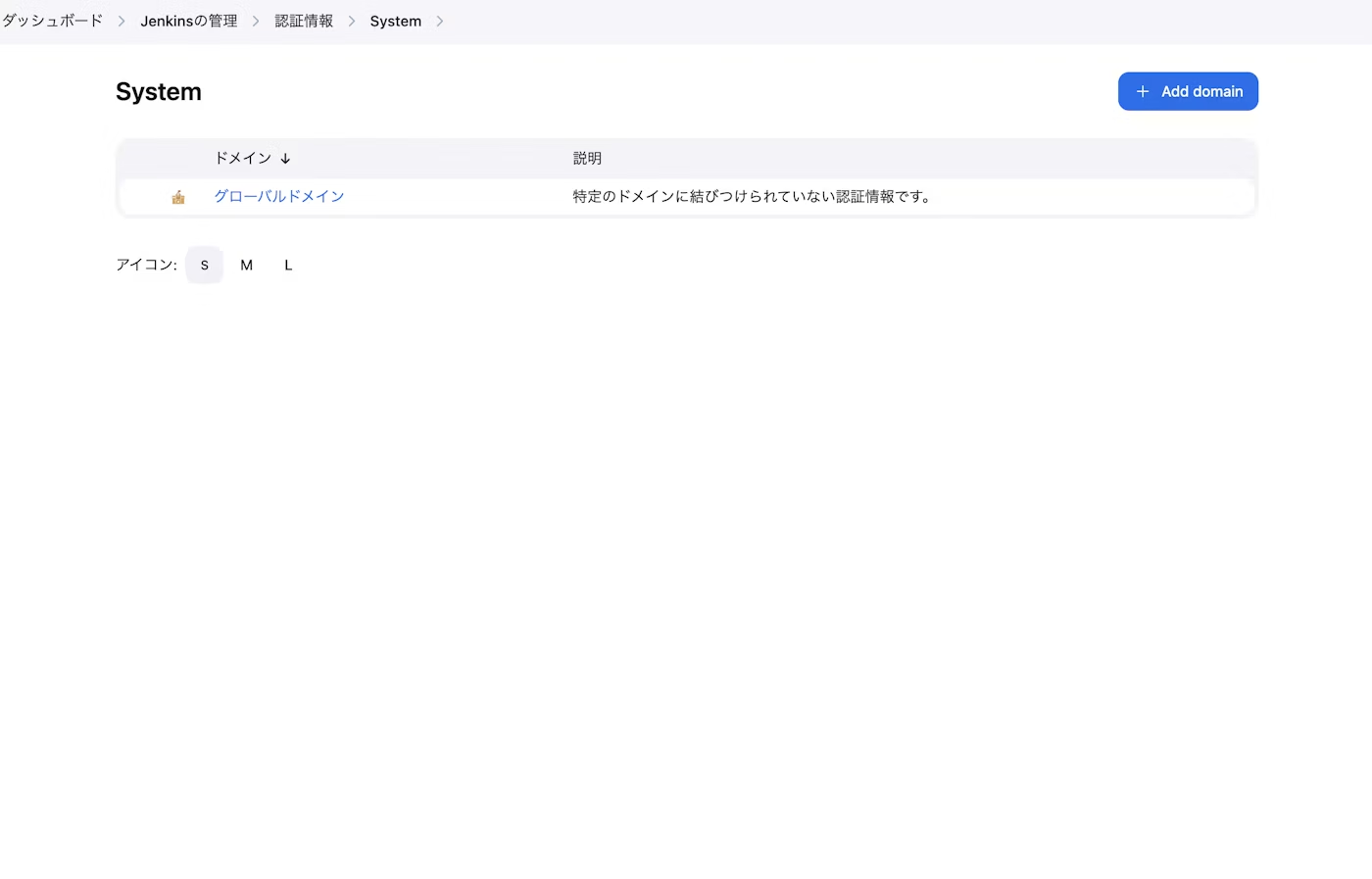Click the description text 特定のドメインに結びつけられていない認証情報です。
Image resolution: width=1372 pixels, height=879 pixels.
click(x=752, y=196)
